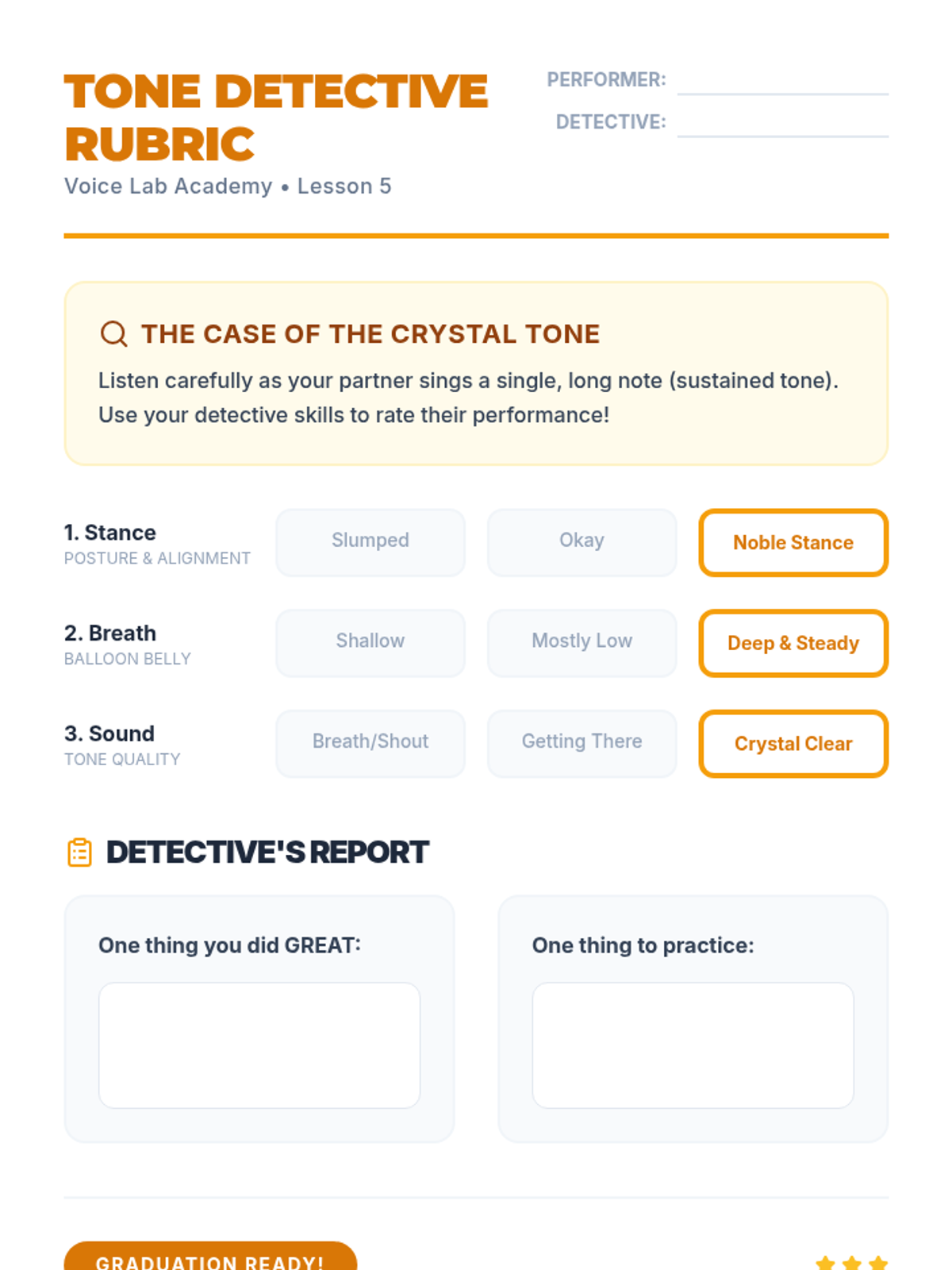Screen dimensions: 952x1270
Task: Click the 'One thing to practice' text box
Action: pyautogui.click(x=693, y=1045)
